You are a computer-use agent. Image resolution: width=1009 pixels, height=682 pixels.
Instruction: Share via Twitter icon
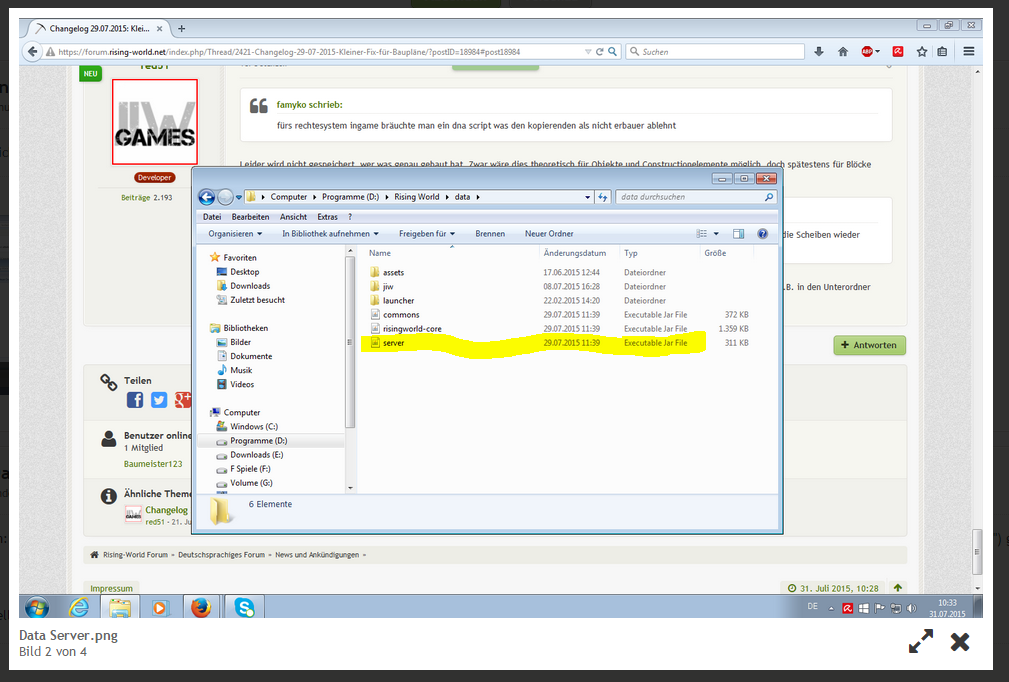pyautogui.click(x=159, y=400)
